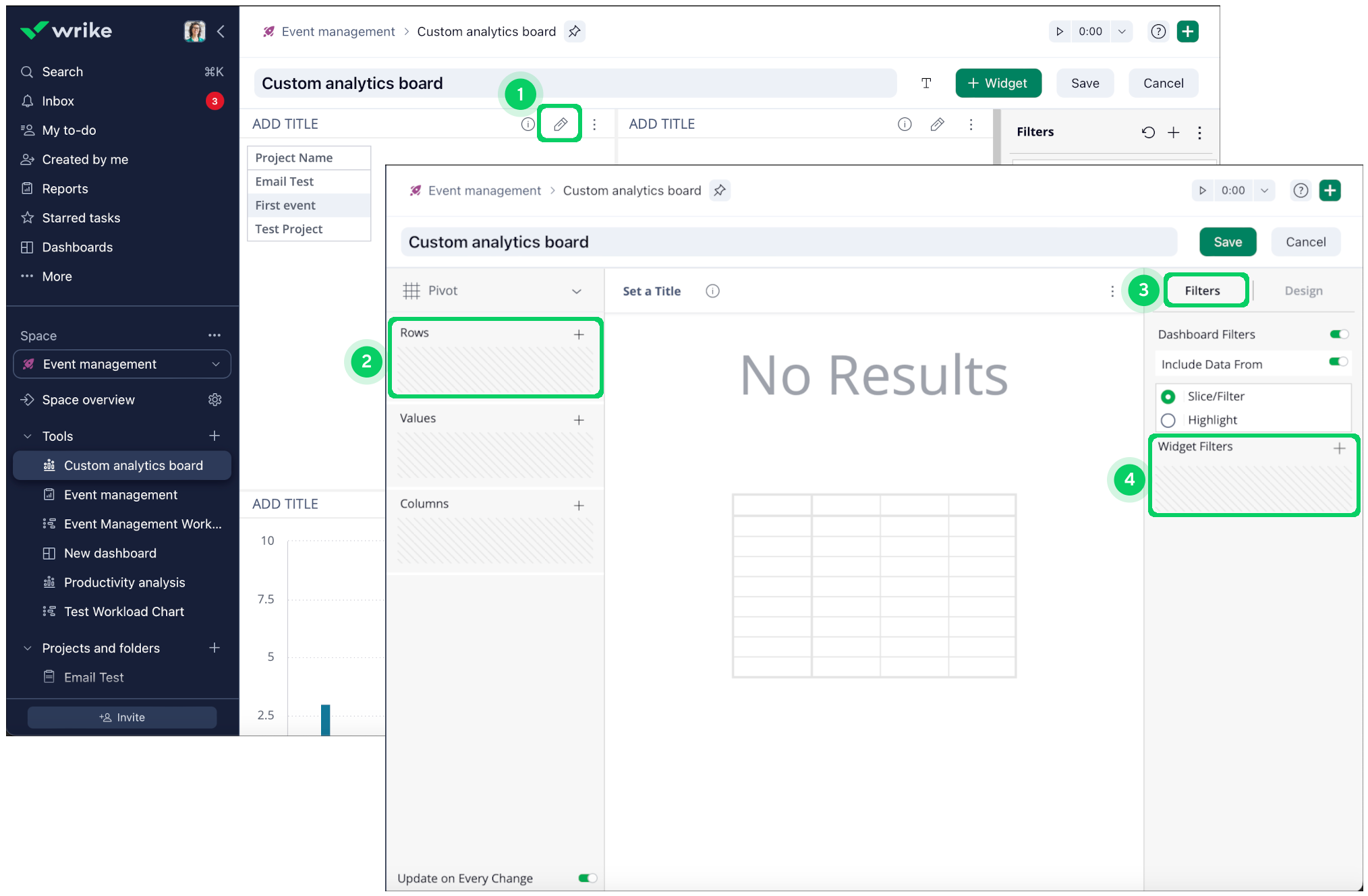Open the Inbox from sidebar
Viewport: 1368px width, 896px height.
click(x=58, y=101)
